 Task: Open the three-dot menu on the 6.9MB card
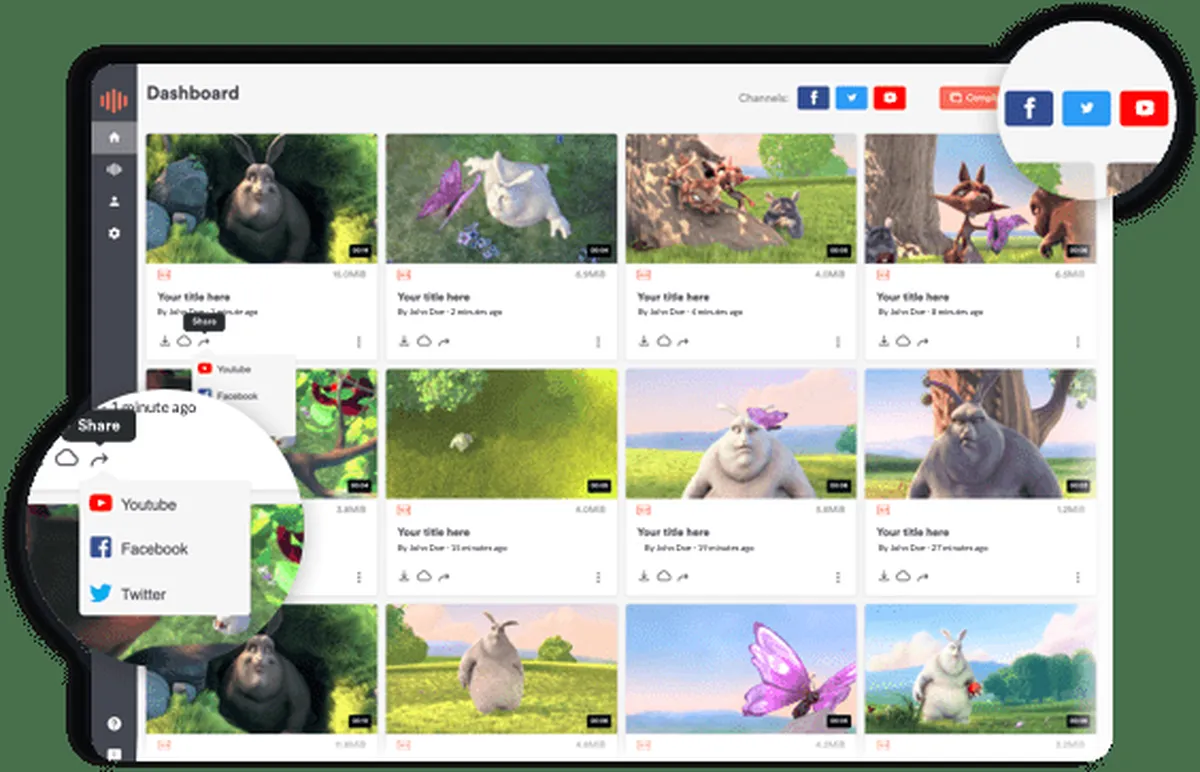click(x=598, y=342)
